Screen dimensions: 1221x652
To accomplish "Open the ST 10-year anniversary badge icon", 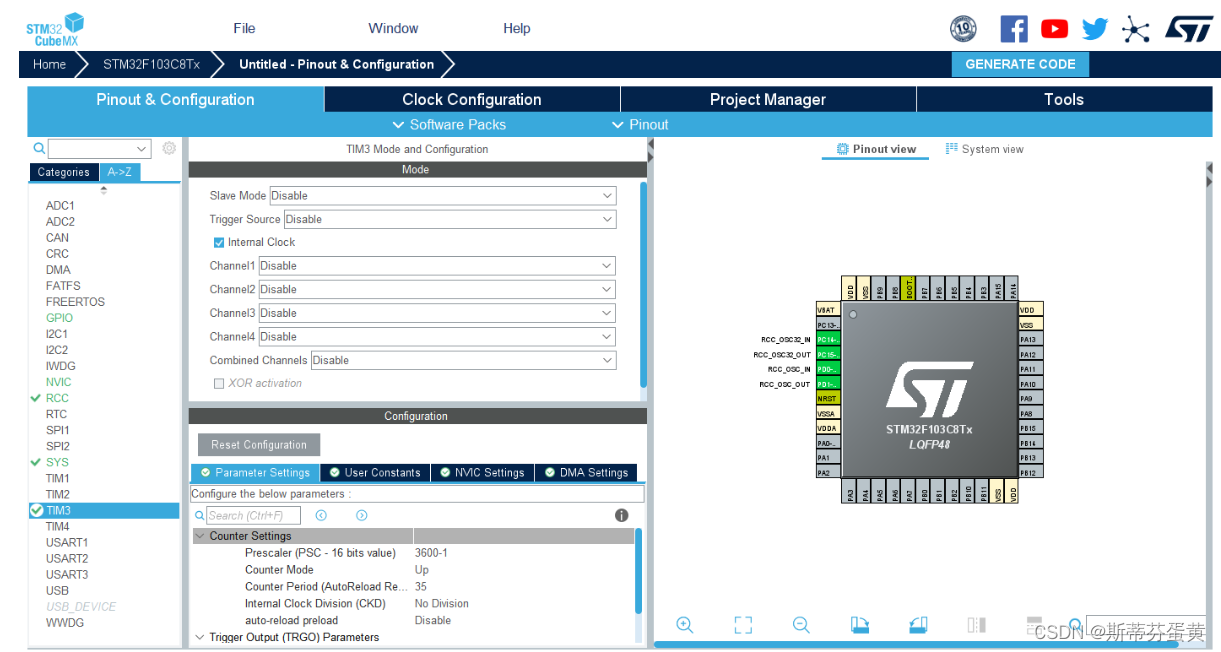I will coord(963,29).
